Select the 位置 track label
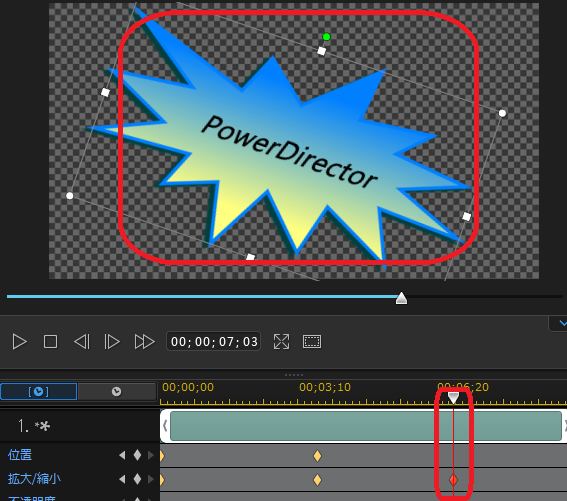Screen dimensions: 567x501 pyautogui.click(x=20, y=455)
